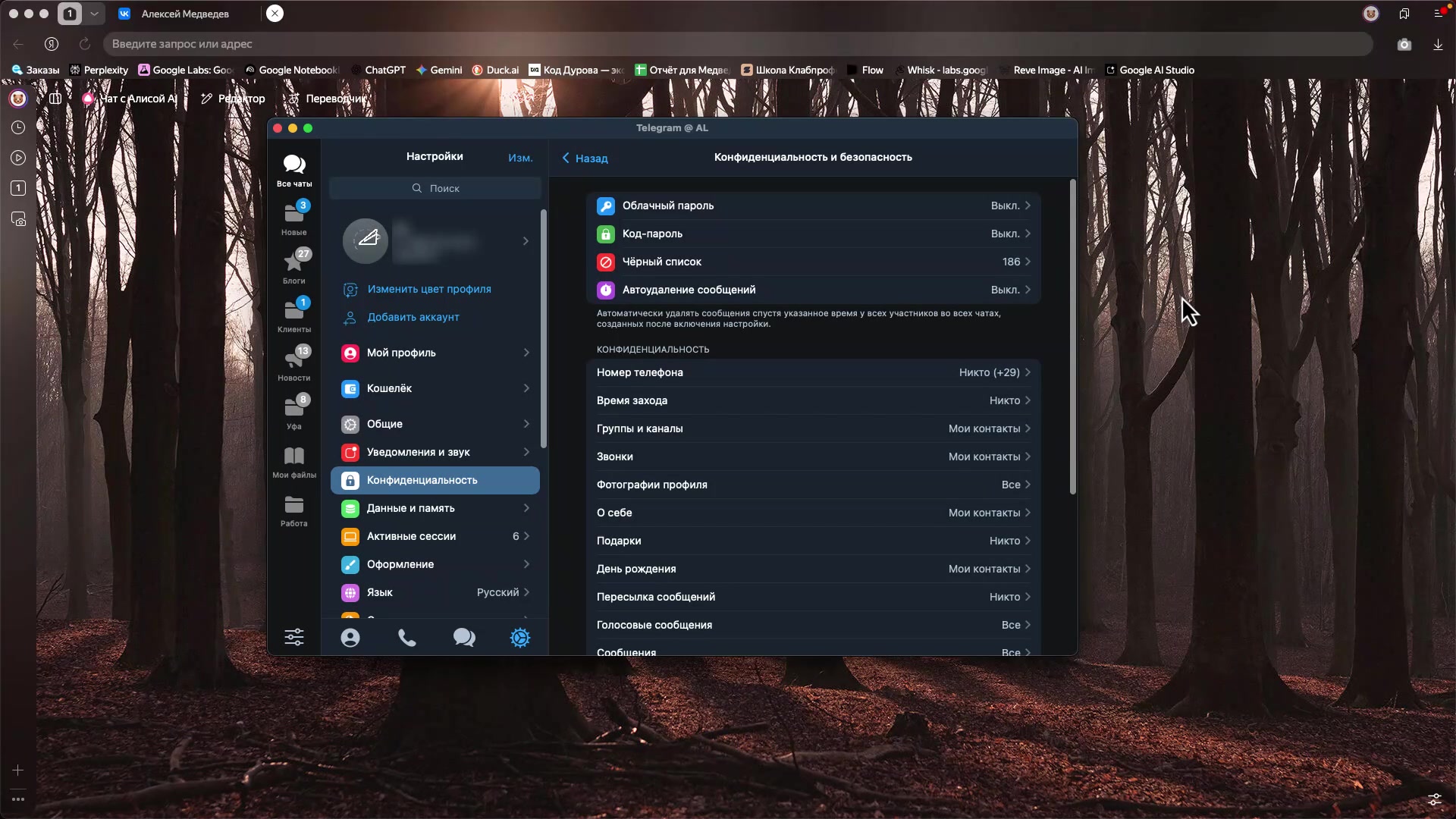This screenshot has width=1456, height=819.
Task: Click Добавить аккаунт link
Action: point(413,317)
